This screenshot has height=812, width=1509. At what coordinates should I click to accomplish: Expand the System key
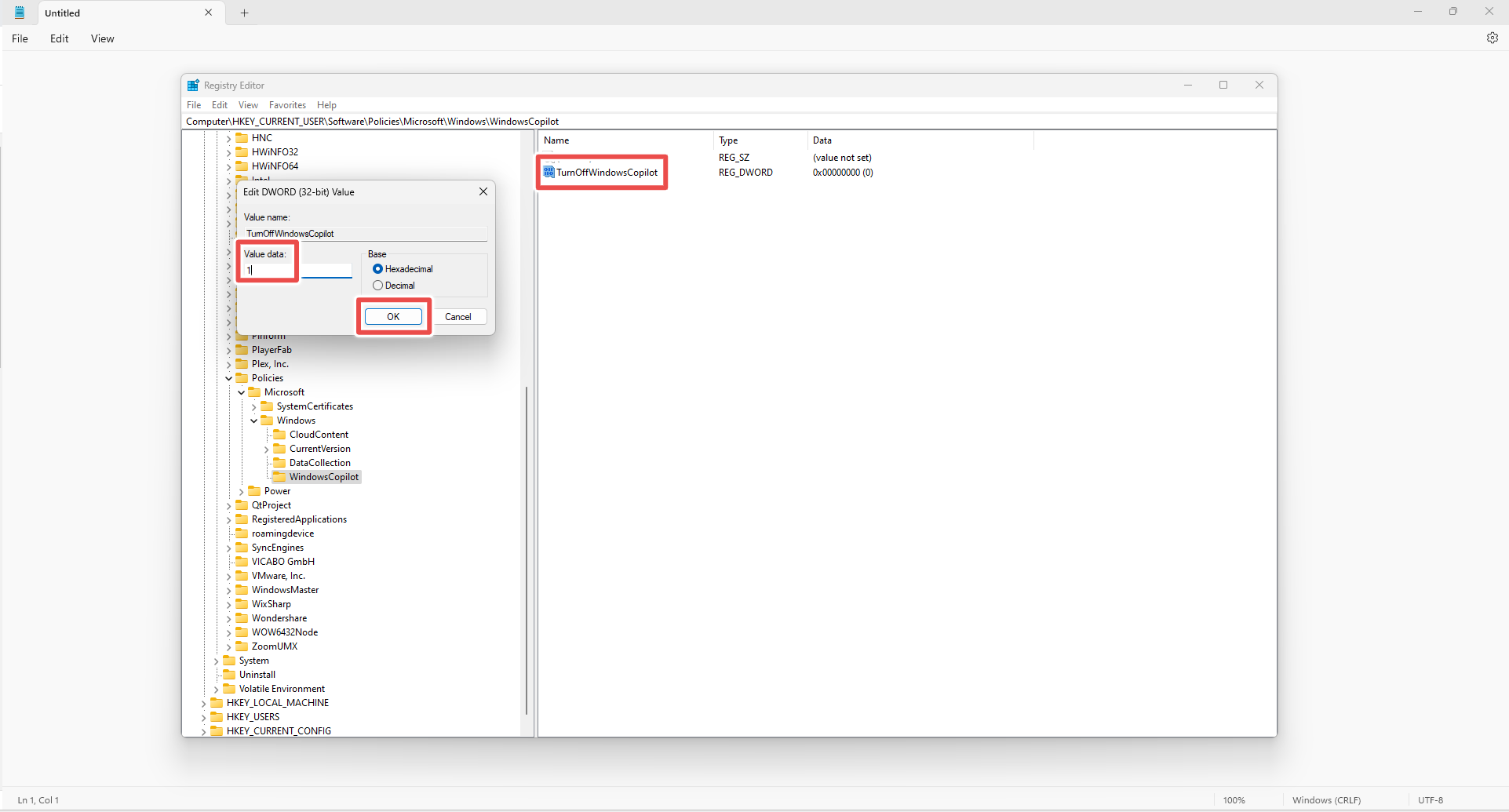[217, 661]
